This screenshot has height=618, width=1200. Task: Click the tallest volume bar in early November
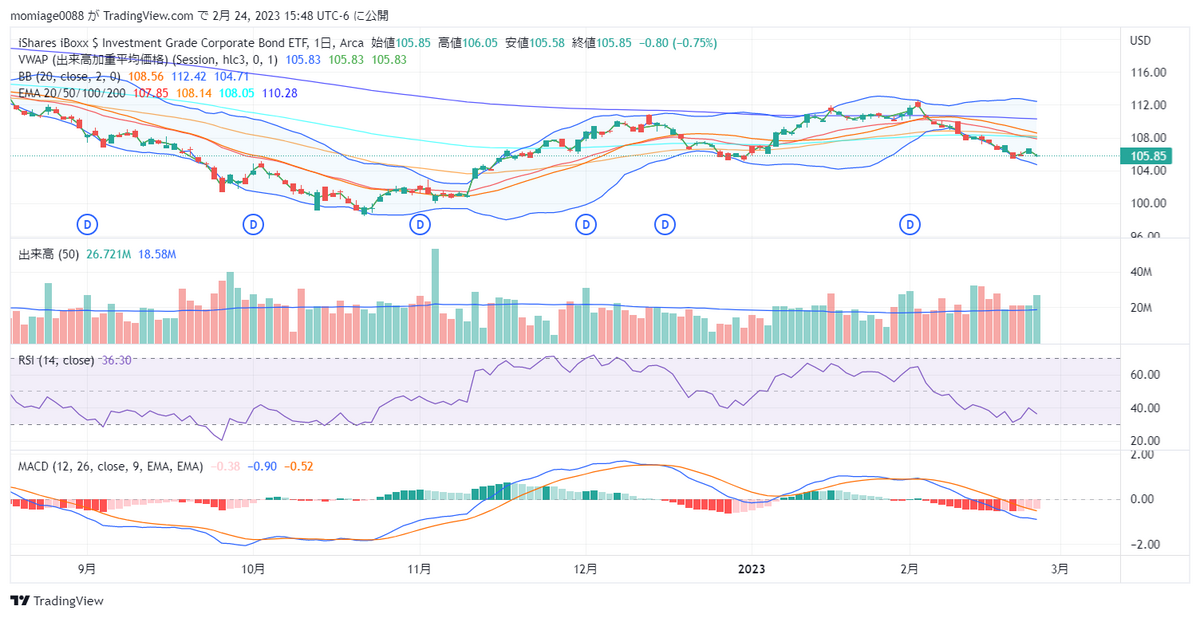(435, 296)
